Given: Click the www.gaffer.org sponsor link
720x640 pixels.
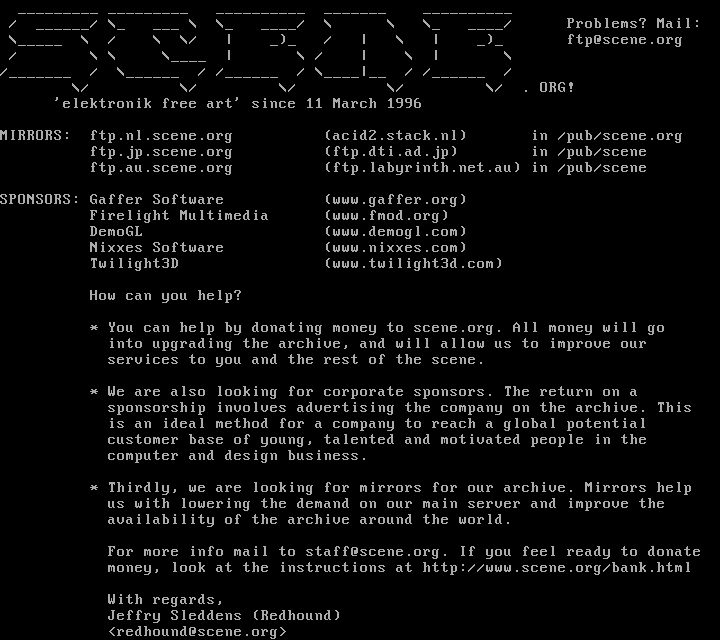Looking at the screenshot, I should (x=395, y=200).
